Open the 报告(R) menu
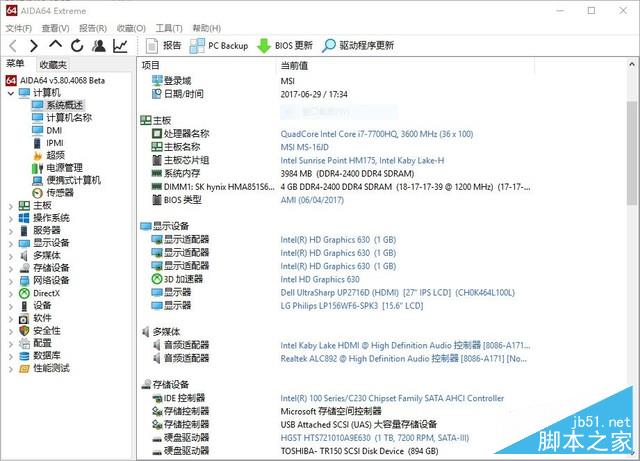This screenshot has width=640, height=461. pos(93,28)
